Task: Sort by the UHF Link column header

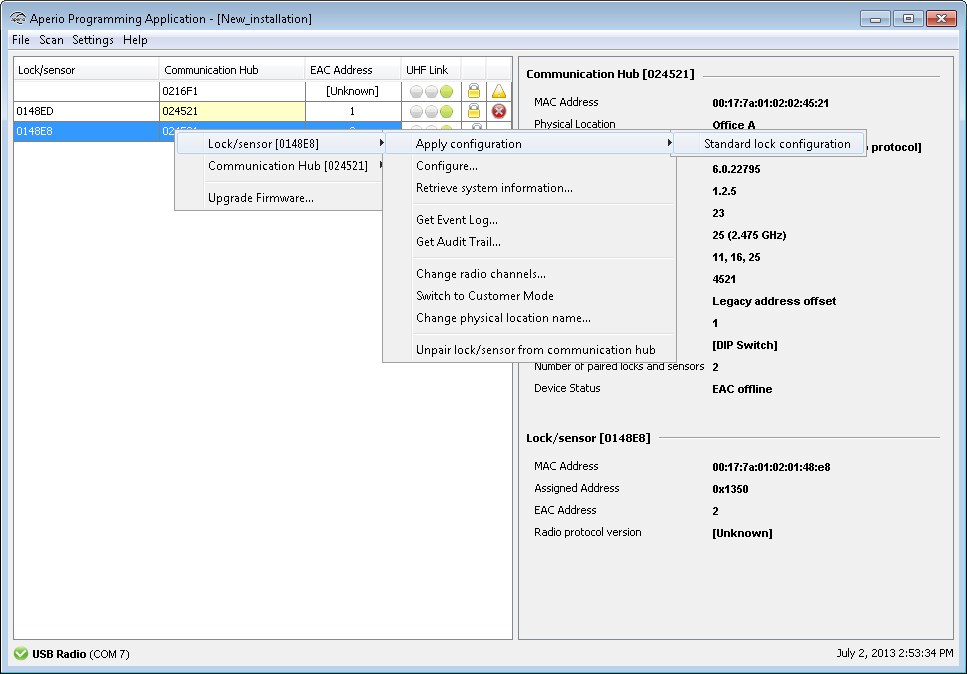Action: pyautogui.click(x=431, y=70)
